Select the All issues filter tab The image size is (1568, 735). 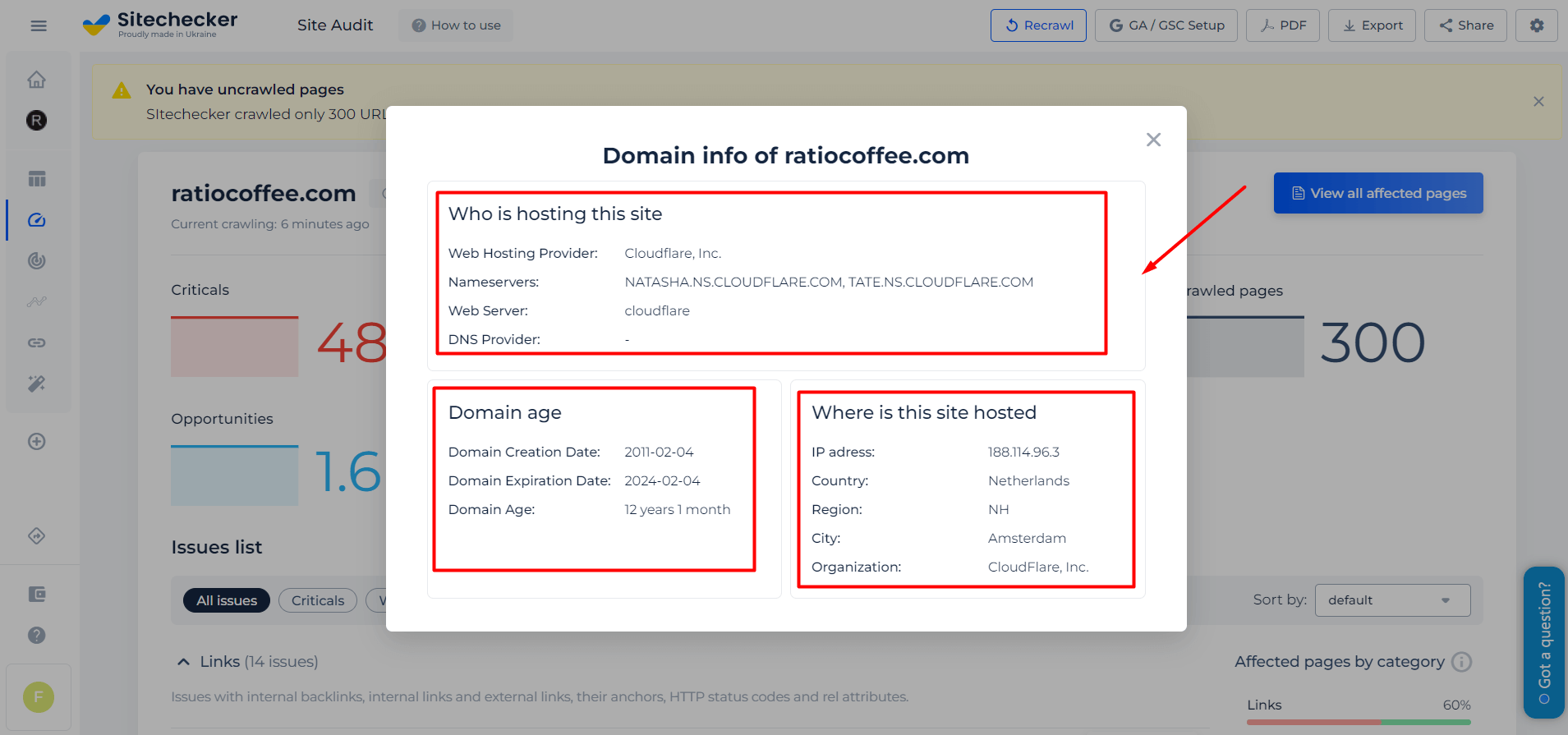(227, 600)
